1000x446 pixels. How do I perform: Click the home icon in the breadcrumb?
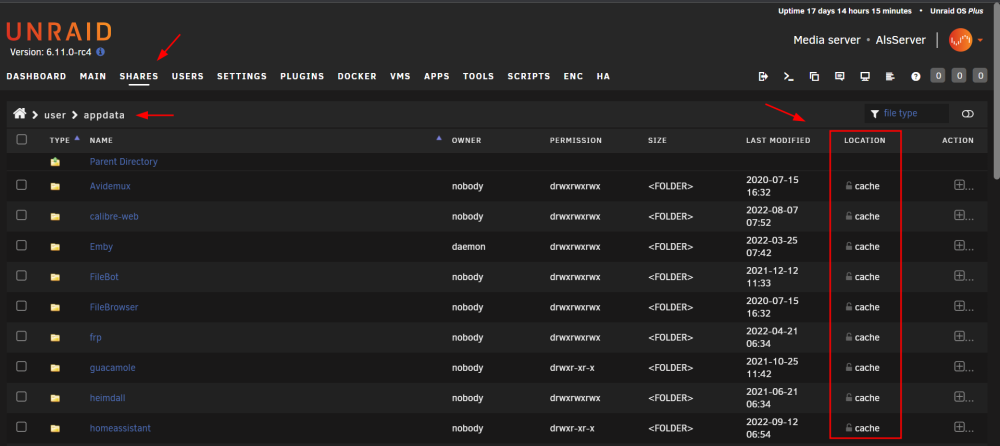(20, 114)
